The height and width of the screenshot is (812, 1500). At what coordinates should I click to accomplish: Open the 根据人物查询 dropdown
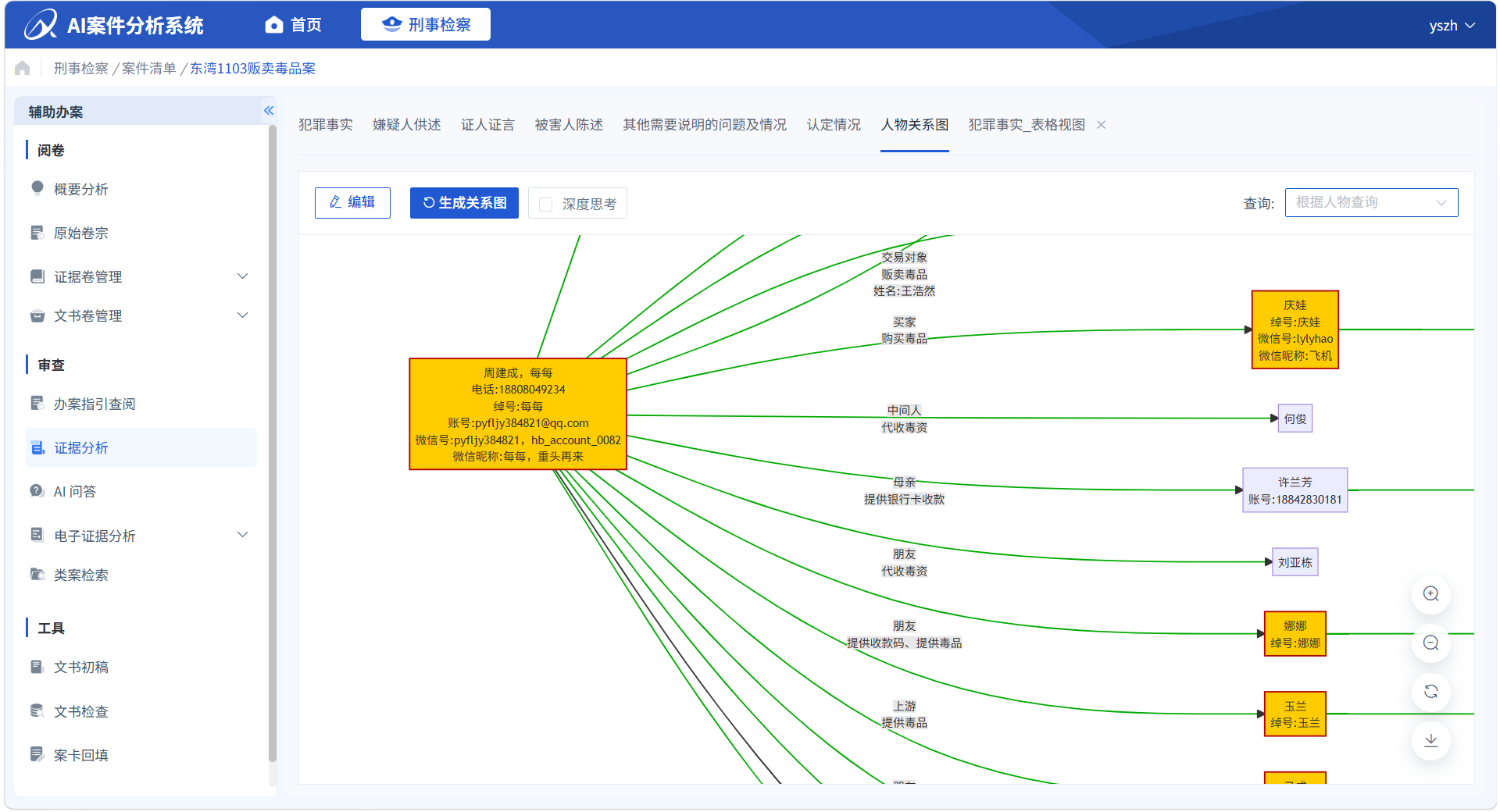click(x=1371, y=203)
